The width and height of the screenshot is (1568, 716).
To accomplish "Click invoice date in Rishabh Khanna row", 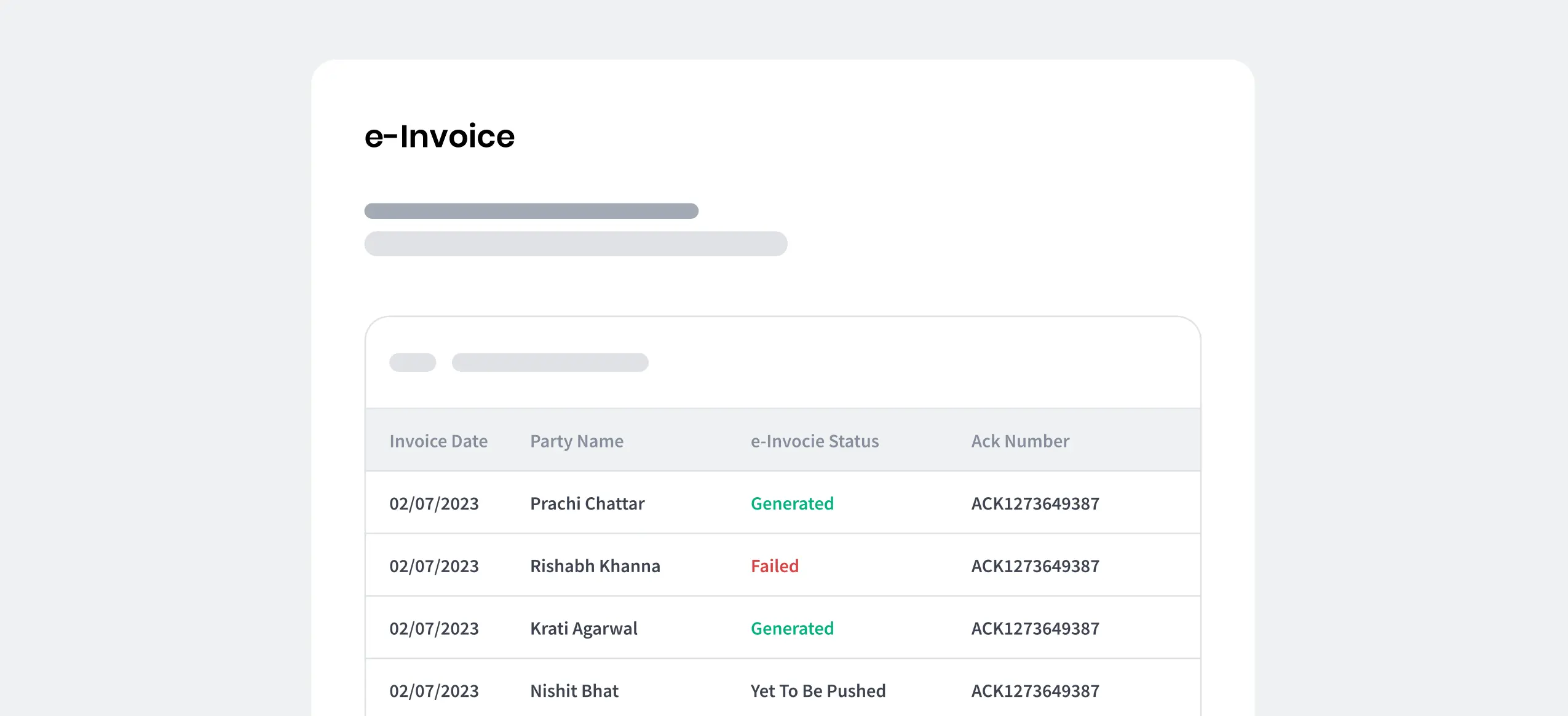I will 434,566.
